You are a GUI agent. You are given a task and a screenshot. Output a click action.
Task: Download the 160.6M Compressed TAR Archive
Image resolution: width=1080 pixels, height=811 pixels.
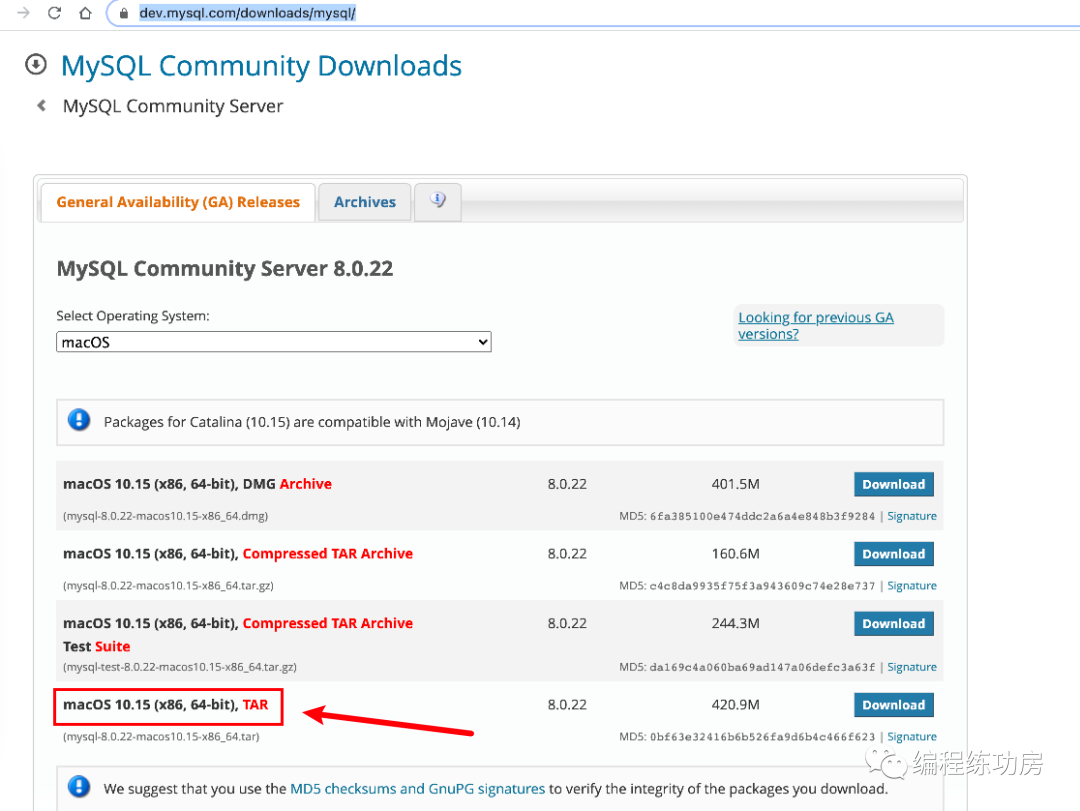(x=893, y=554)
